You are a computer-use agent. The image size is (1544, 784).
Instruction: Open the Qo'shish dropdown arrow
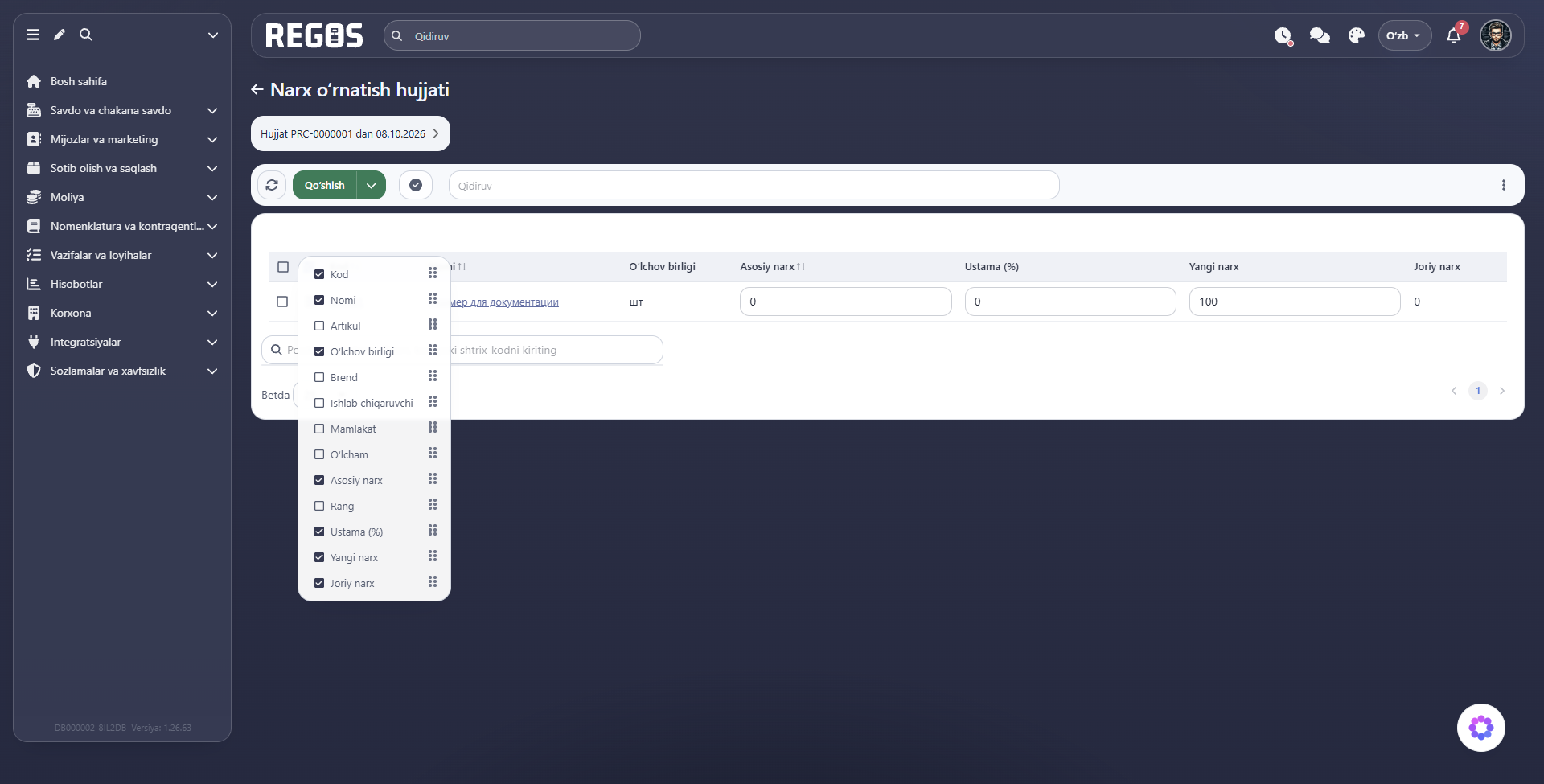[x=372, y=185]
